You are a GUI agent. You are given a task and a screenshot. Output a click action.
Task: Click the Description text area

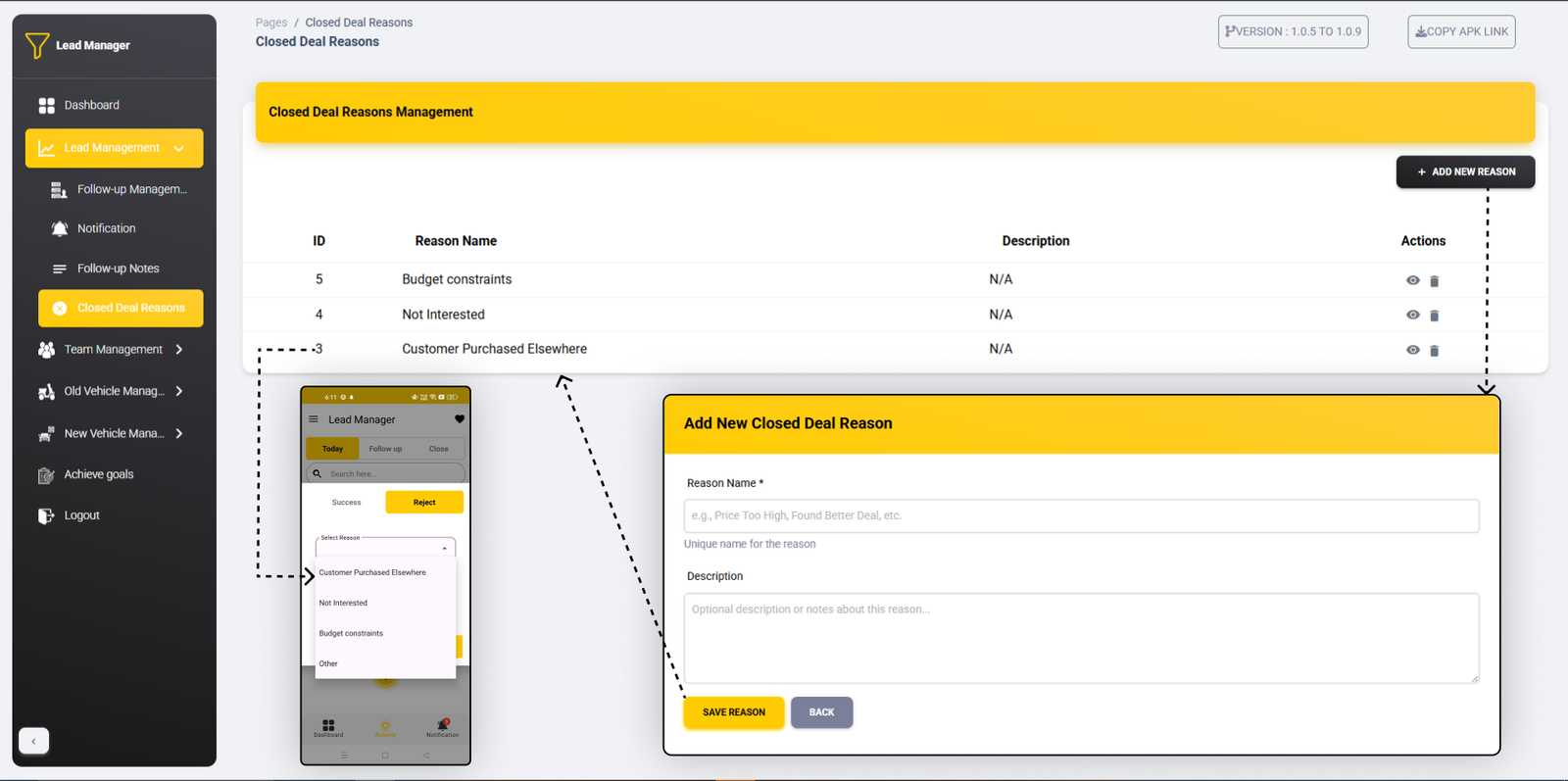(x=1080, y=638)
